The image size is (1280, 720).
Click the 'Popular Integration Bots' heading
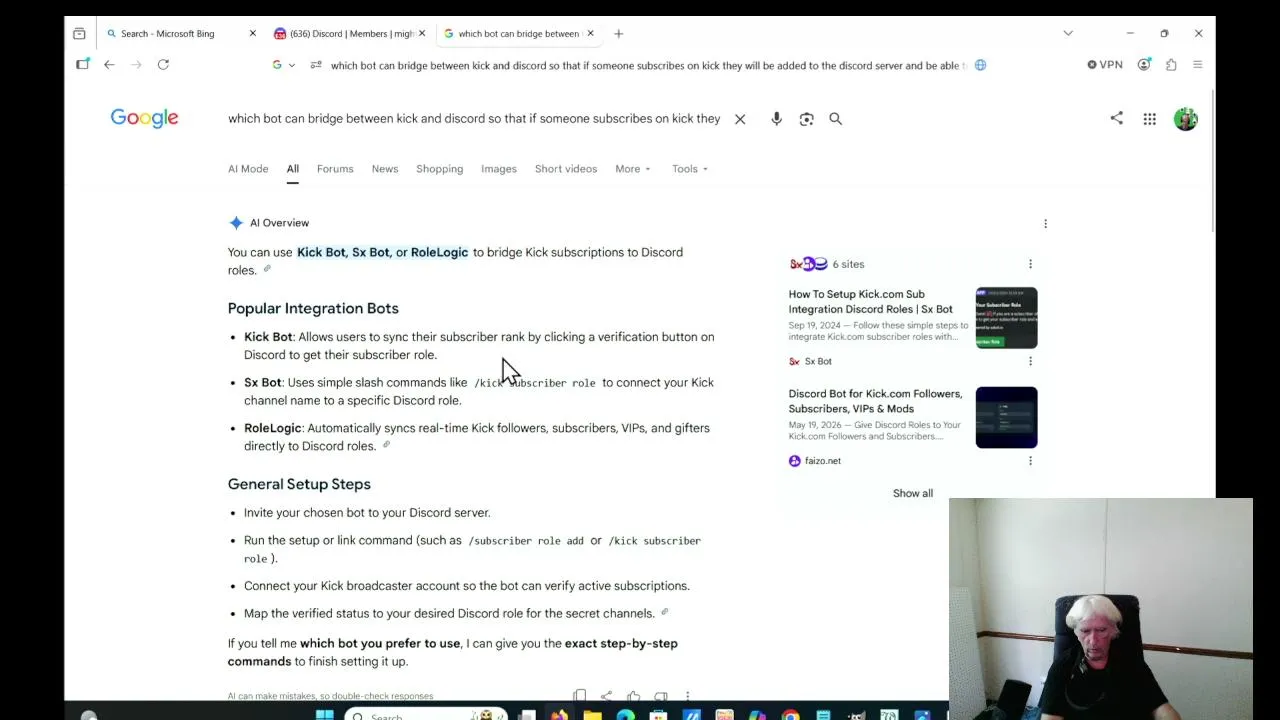coord(313,308)
